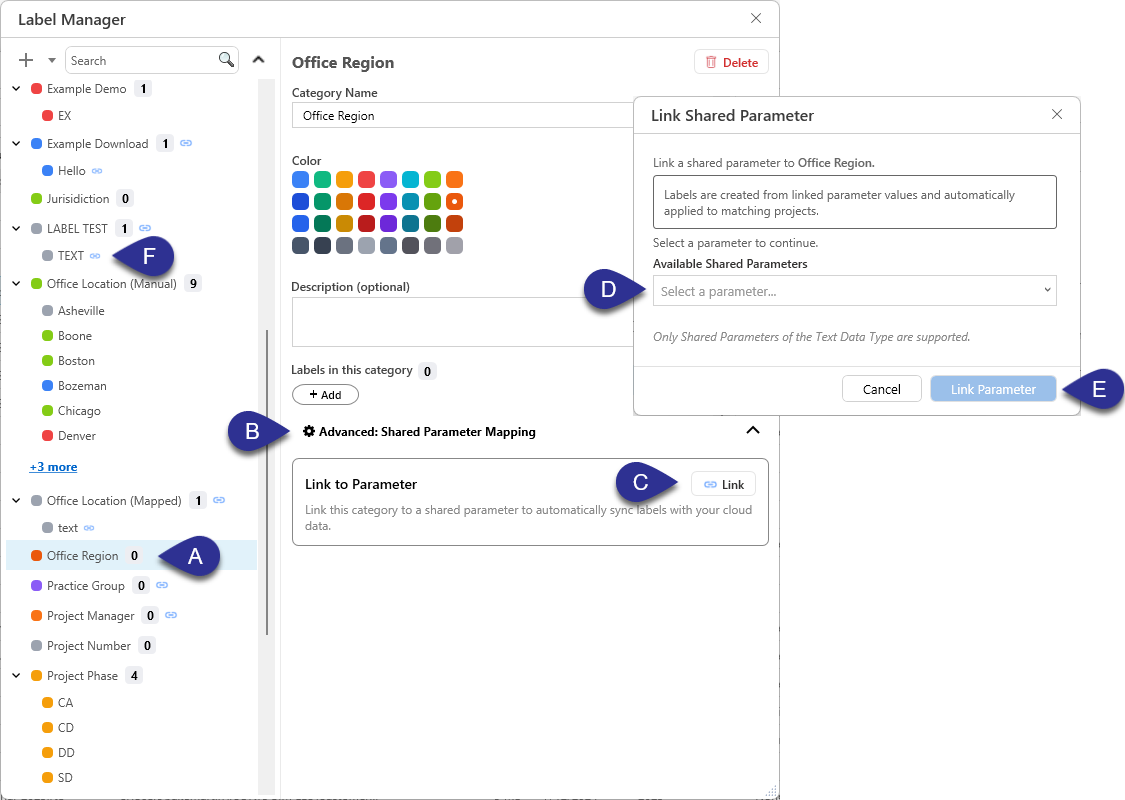Click the +3 more link under Denver

(53, 466)
